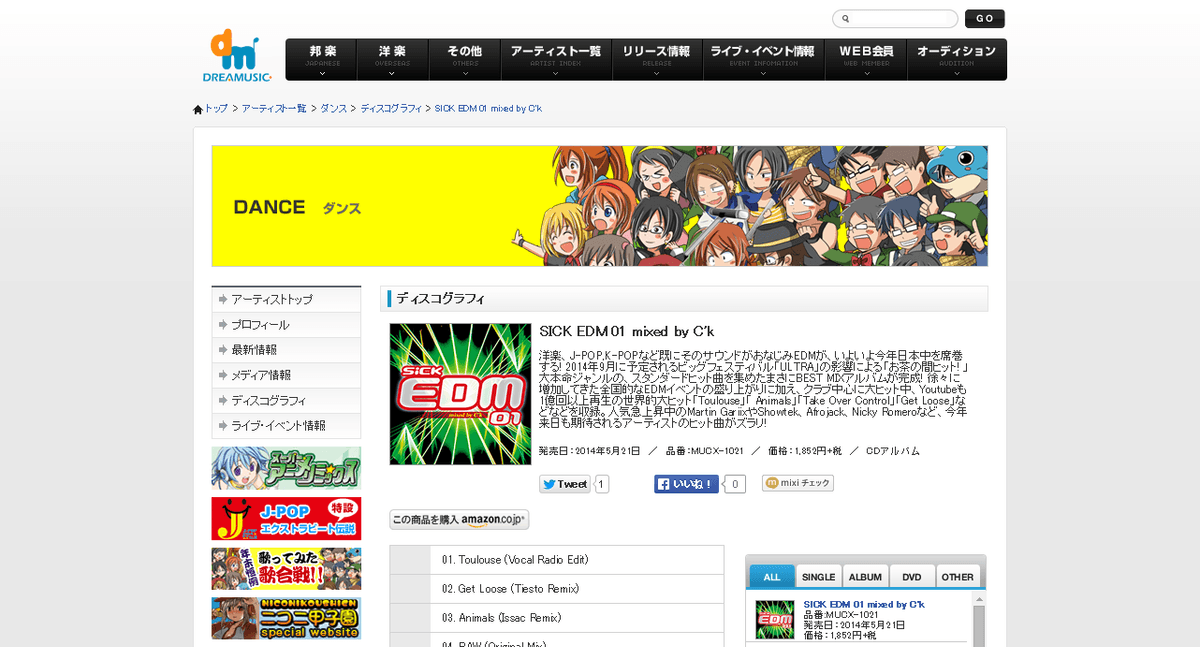Click the ディスコグラフィ breadcrumb link
This screenshot has height=647, width=1200.
coord(391,108)
